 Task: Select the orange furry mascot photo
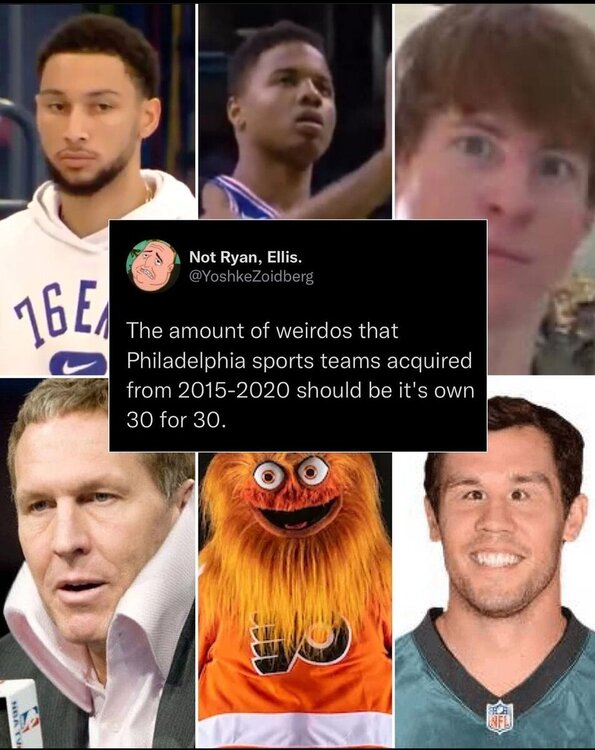pos(295,600)
